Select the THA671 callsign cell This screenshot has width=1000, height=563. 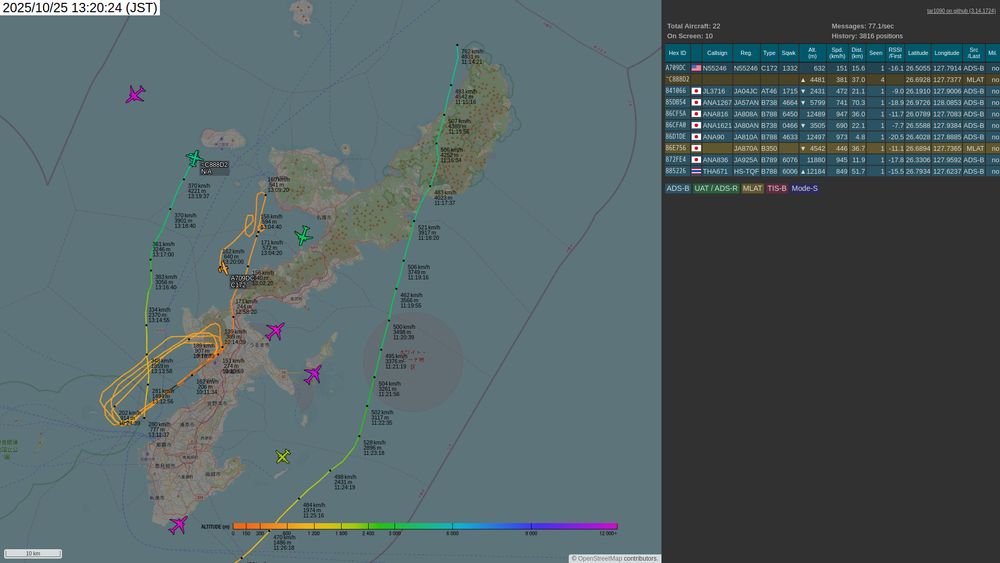click(x=716, y=172)
